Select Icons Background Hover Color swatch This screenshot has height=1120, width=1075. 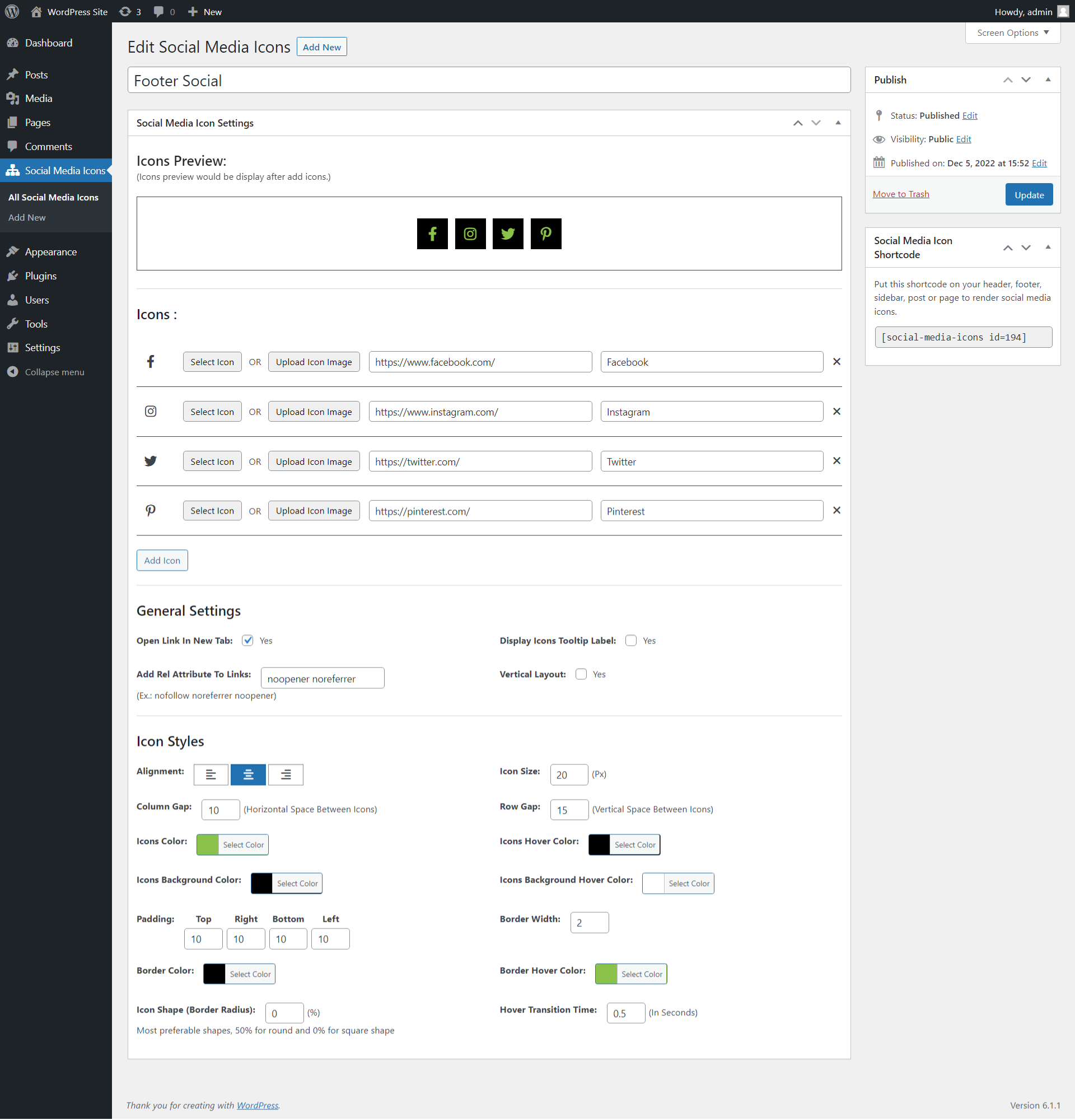coord(650,883)
